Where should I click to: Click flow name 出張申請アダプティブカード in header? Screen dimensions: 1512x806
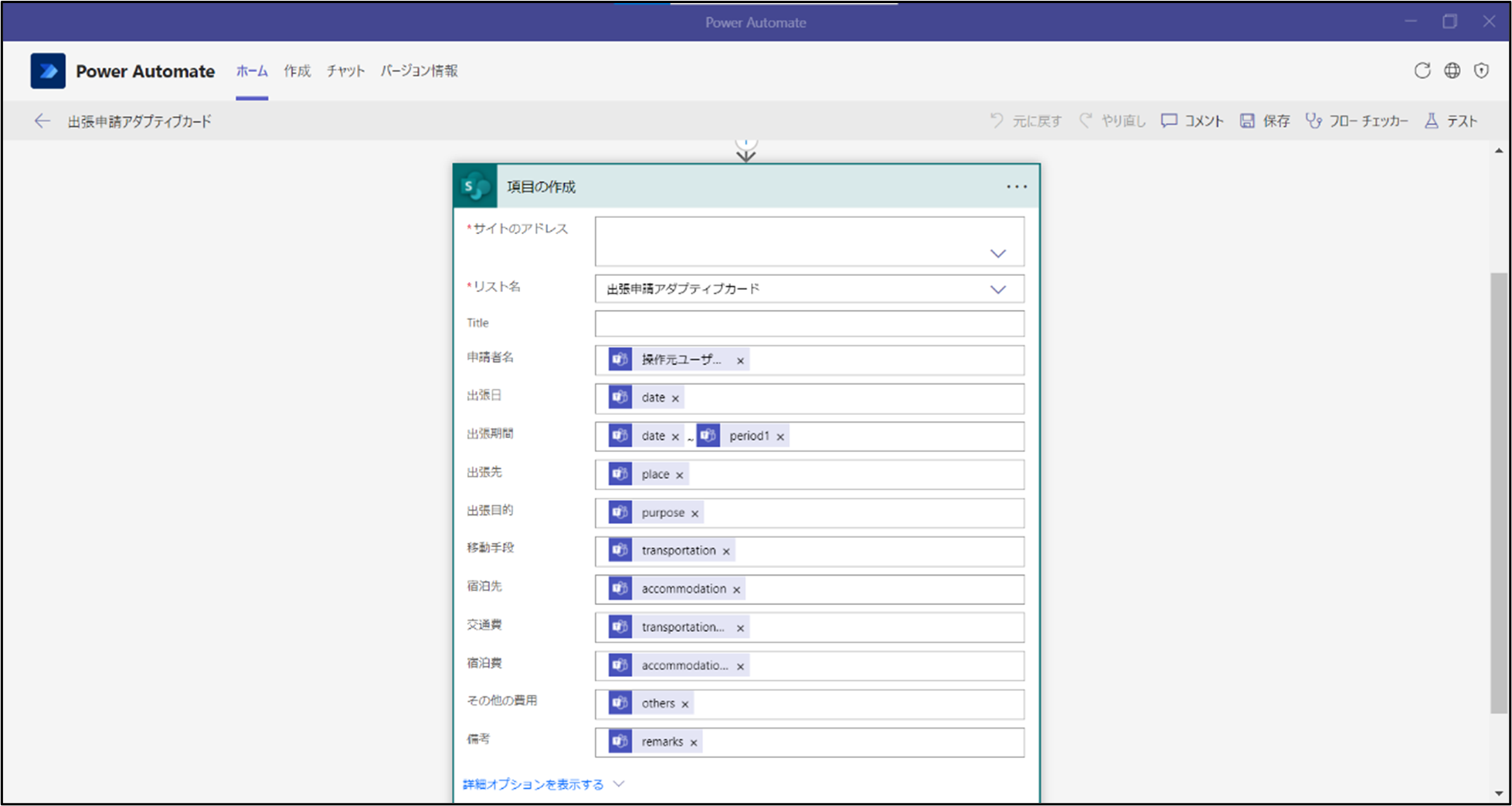coord(139,121)
